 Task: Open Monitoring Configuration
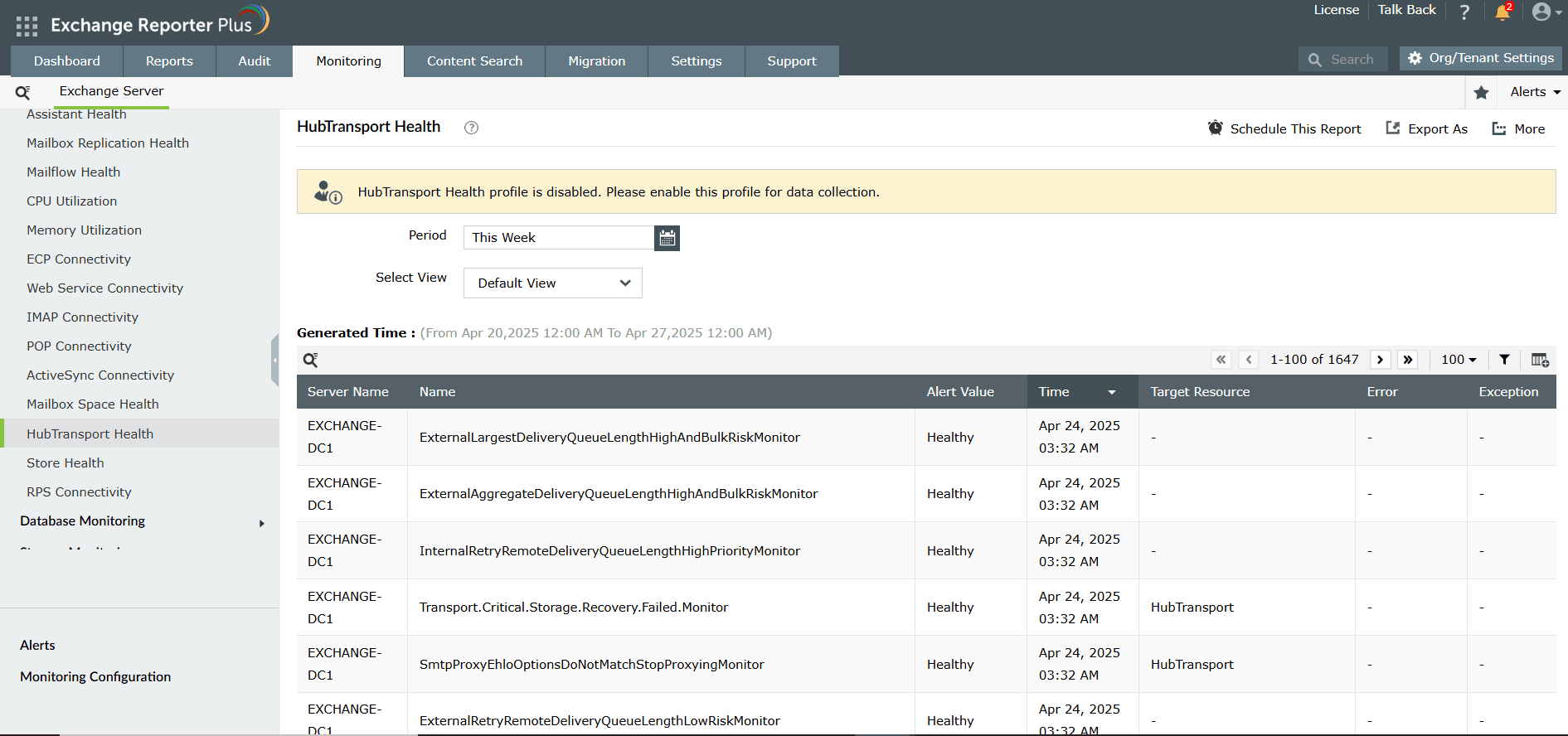95,677
